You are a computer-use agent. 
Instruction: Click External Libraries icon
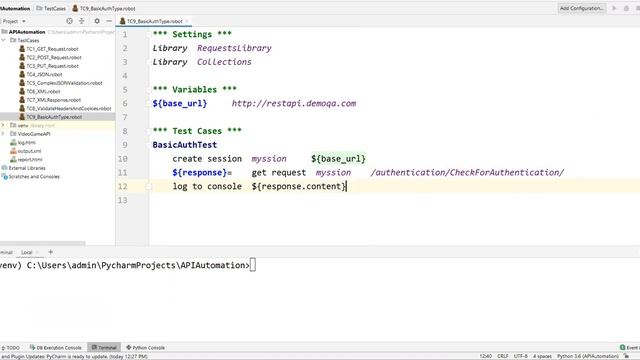click(x=4, y=168)
